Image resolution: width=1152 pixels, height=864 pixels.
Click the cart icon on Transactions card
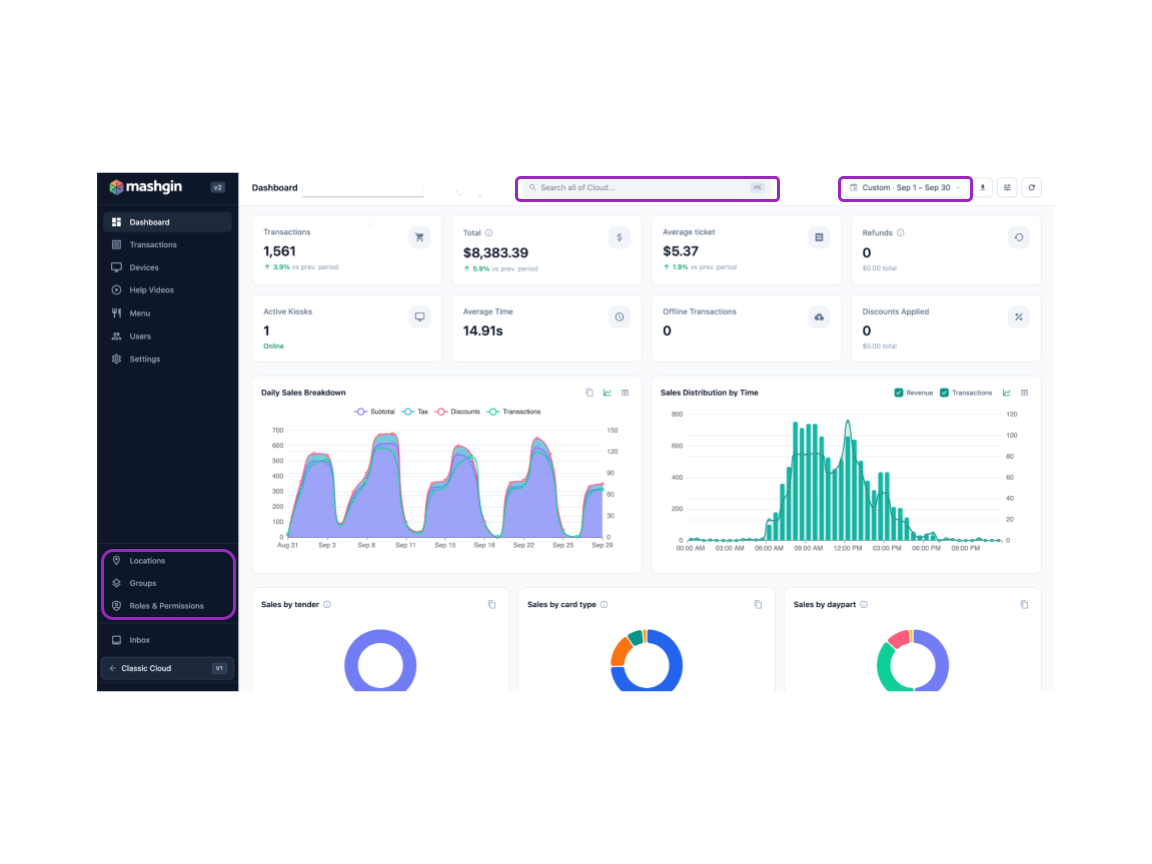[x=420, y=237]
